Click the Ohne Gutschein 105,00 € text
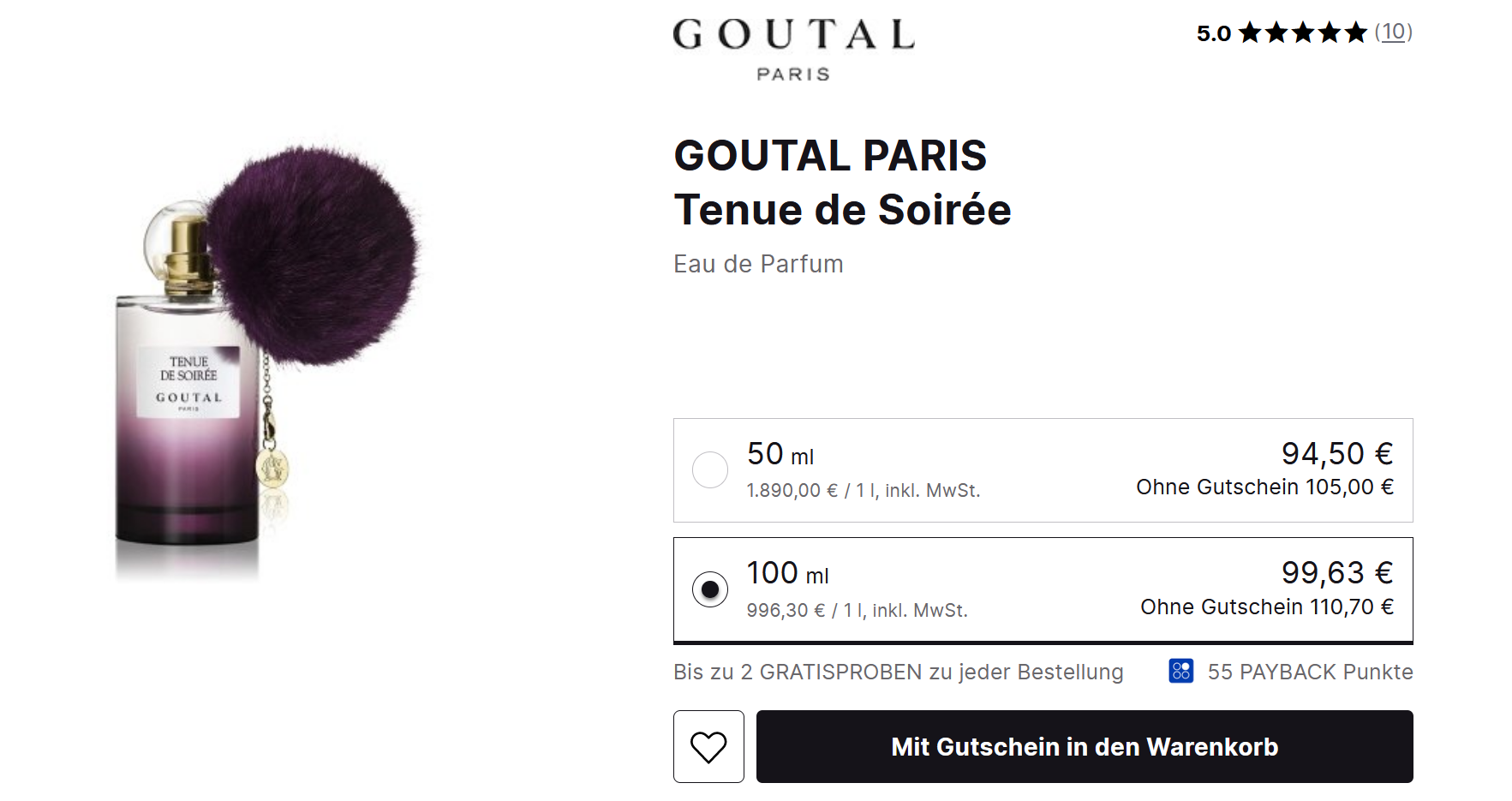The width and height of the screenshot is (1512, 801). click(1264, 487)
